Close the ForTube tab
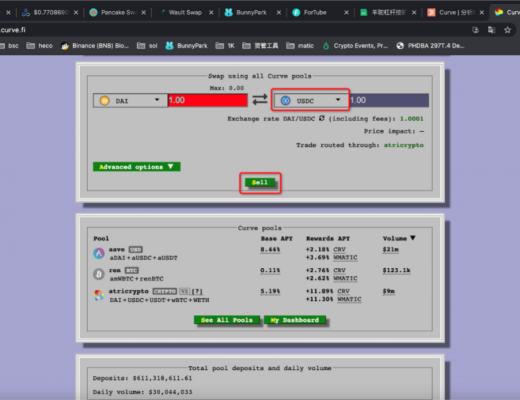Viewport: 520px width, 400px height. [x=346, y=12]
